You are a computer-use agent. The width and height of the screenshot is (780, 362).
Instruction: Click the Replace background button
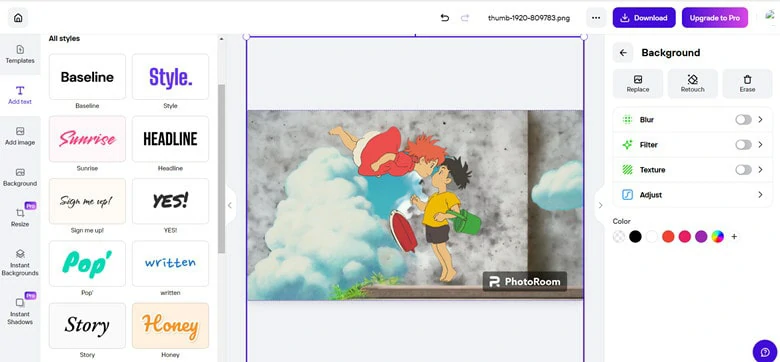[638, 84]
